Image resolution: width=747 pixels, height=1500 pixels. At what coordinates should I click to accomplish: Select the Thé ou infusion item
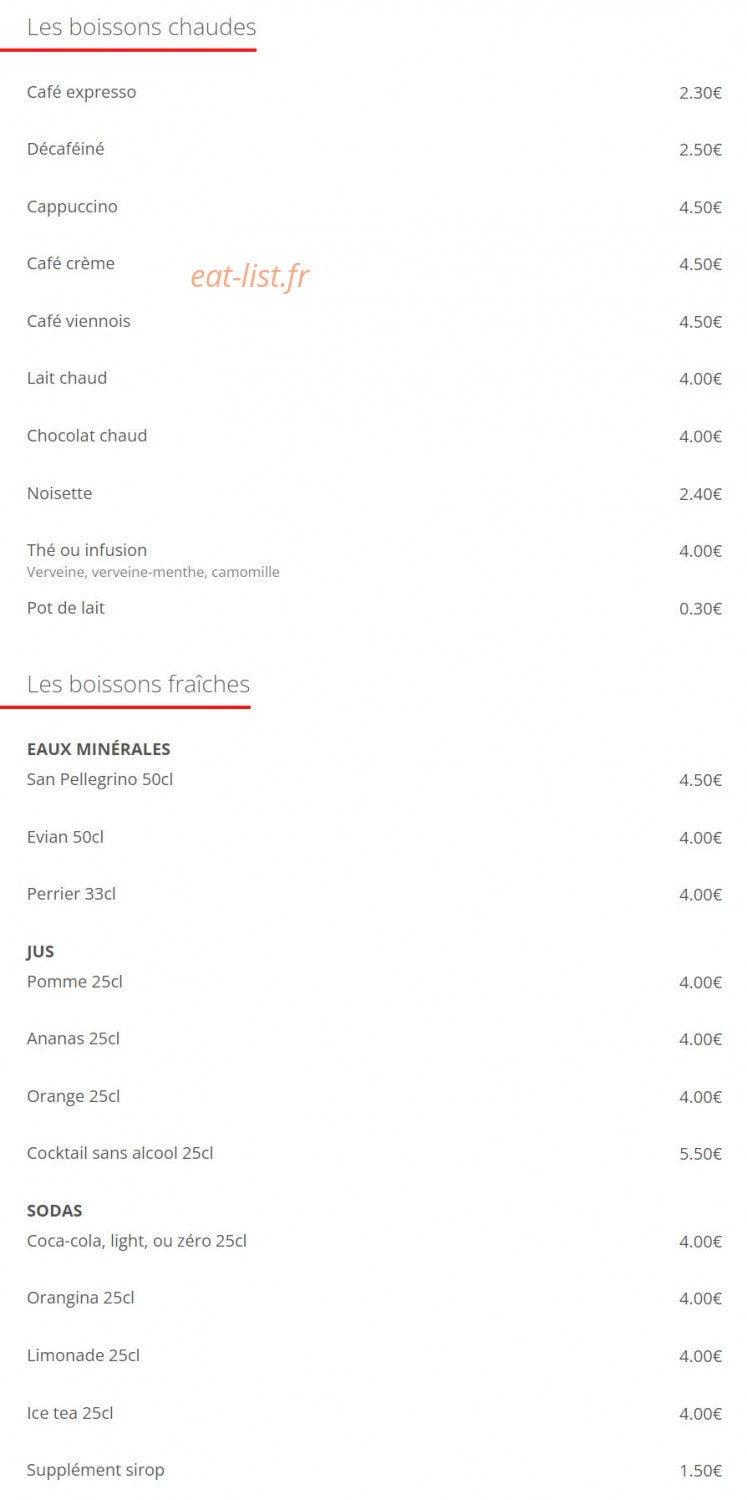click(x=87, y=550)
